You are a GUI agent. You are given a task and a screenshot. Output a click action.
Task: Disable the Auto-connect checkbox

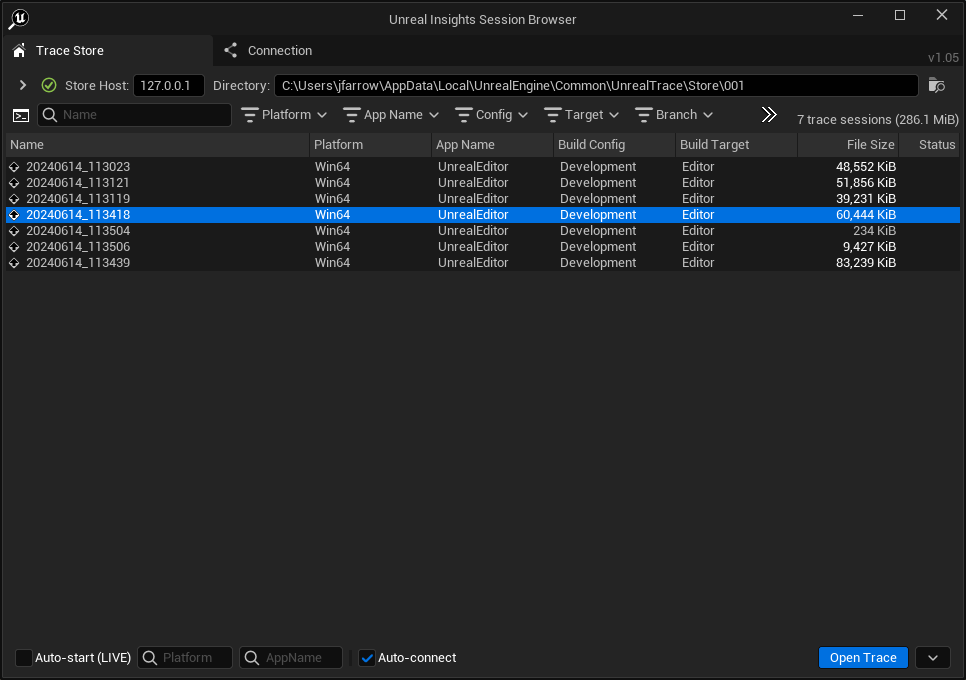367,658
